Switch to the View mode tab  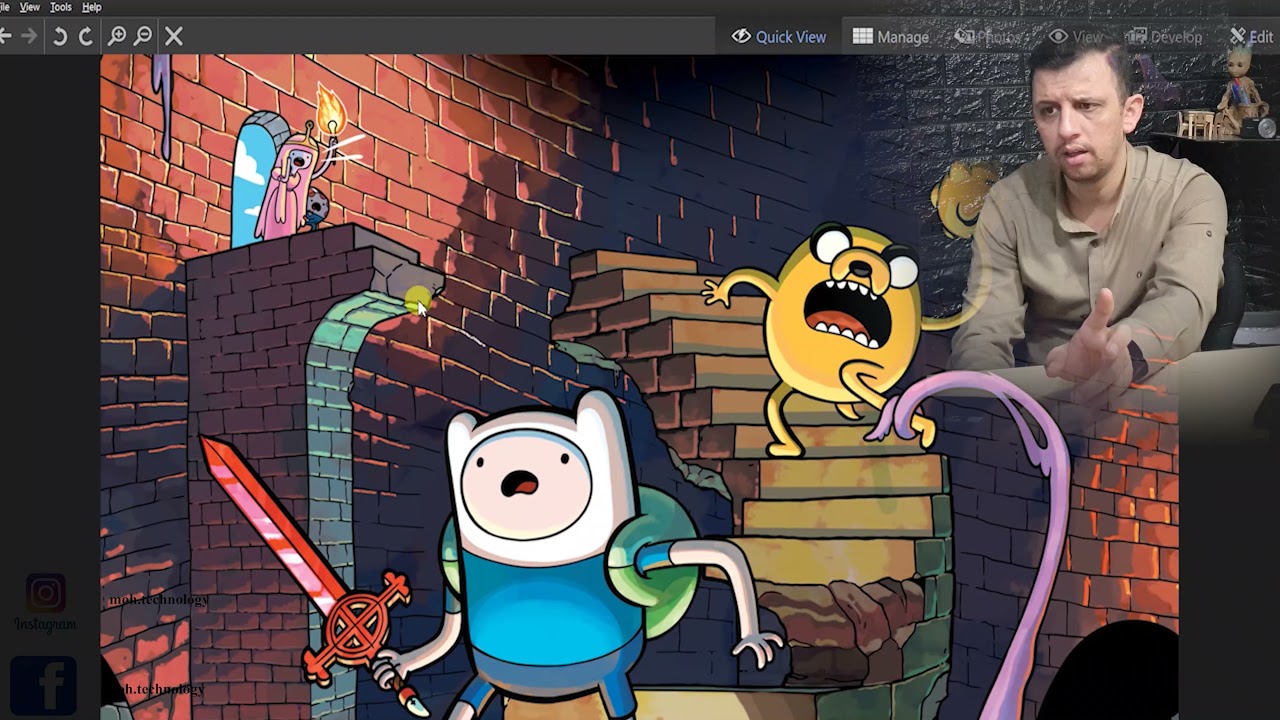(1076, 37)
